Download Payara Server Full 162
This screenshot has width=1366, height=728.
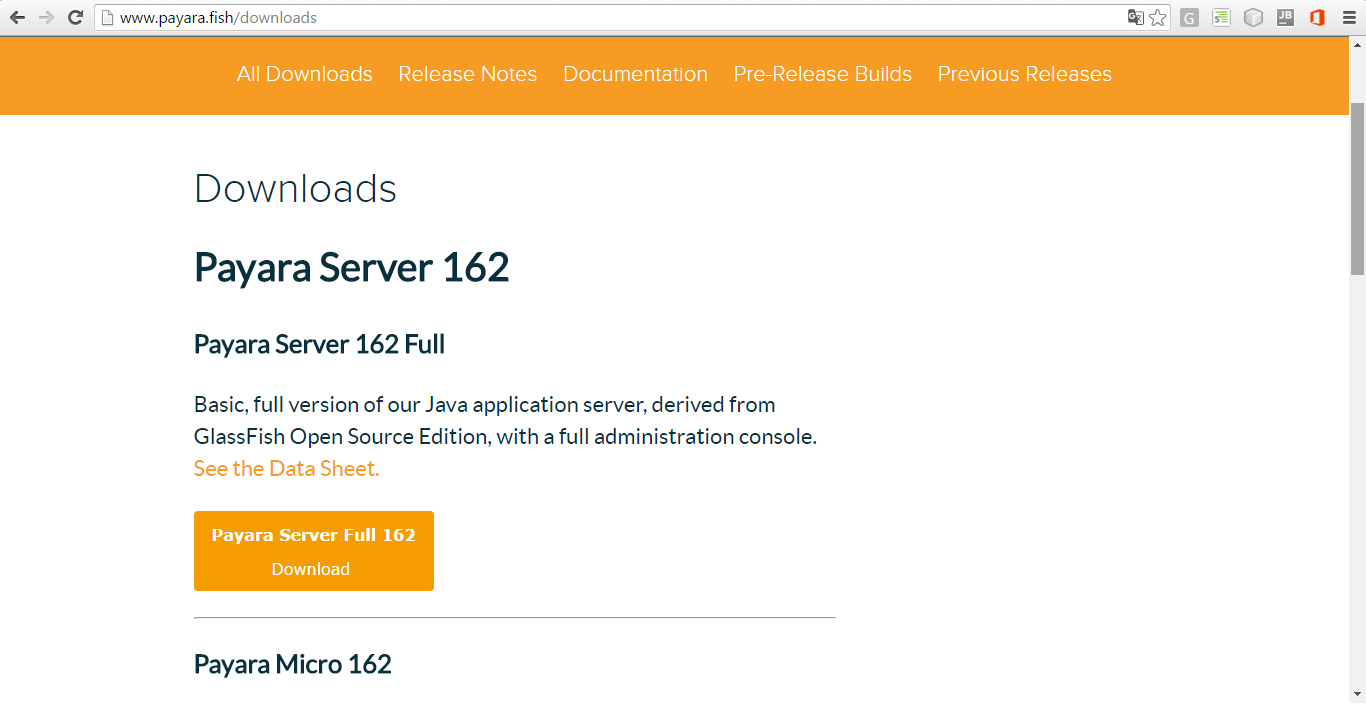pos(313,550)
